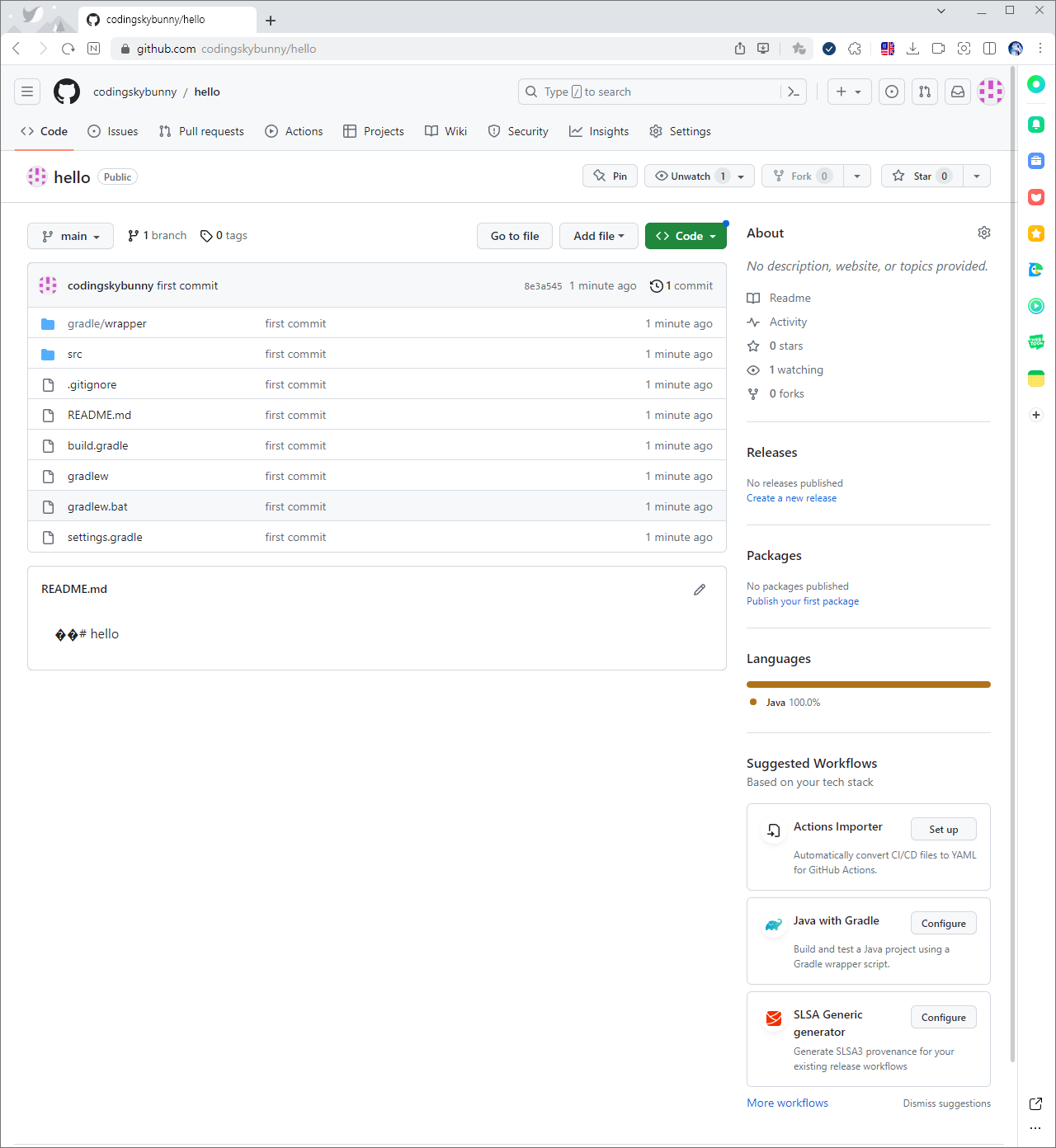Expand the Star lists dropdown arrow

coord(977,176)
